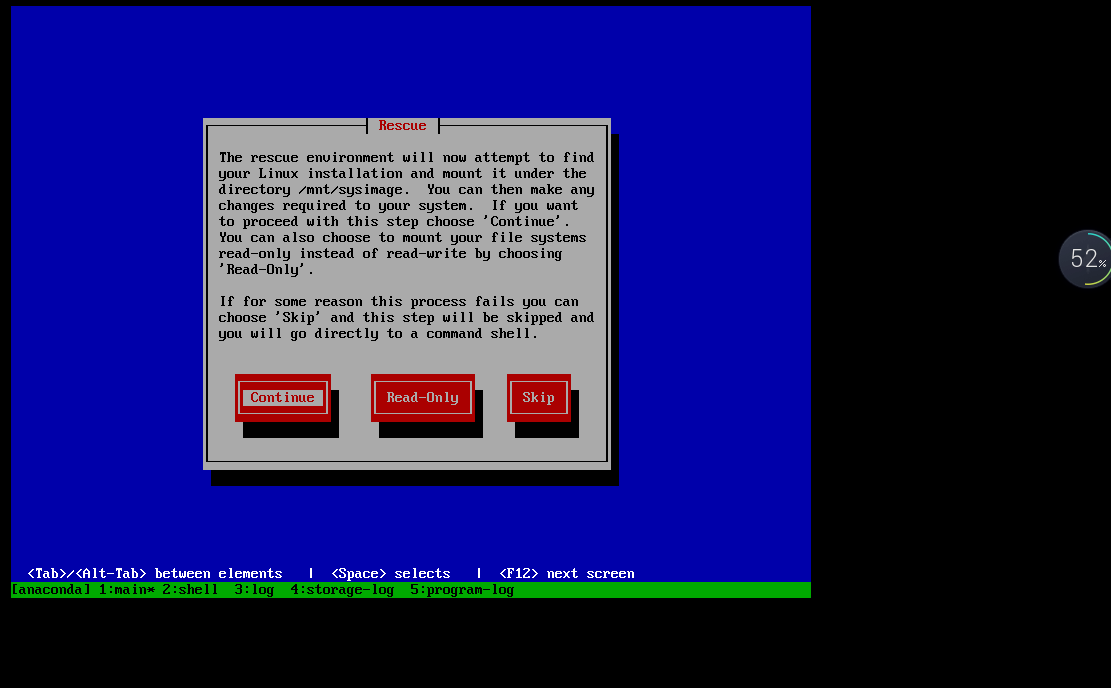Screen dimensions: 1111x688
Task: Click the '<Space> selects' hint
Action: (391, 573)
